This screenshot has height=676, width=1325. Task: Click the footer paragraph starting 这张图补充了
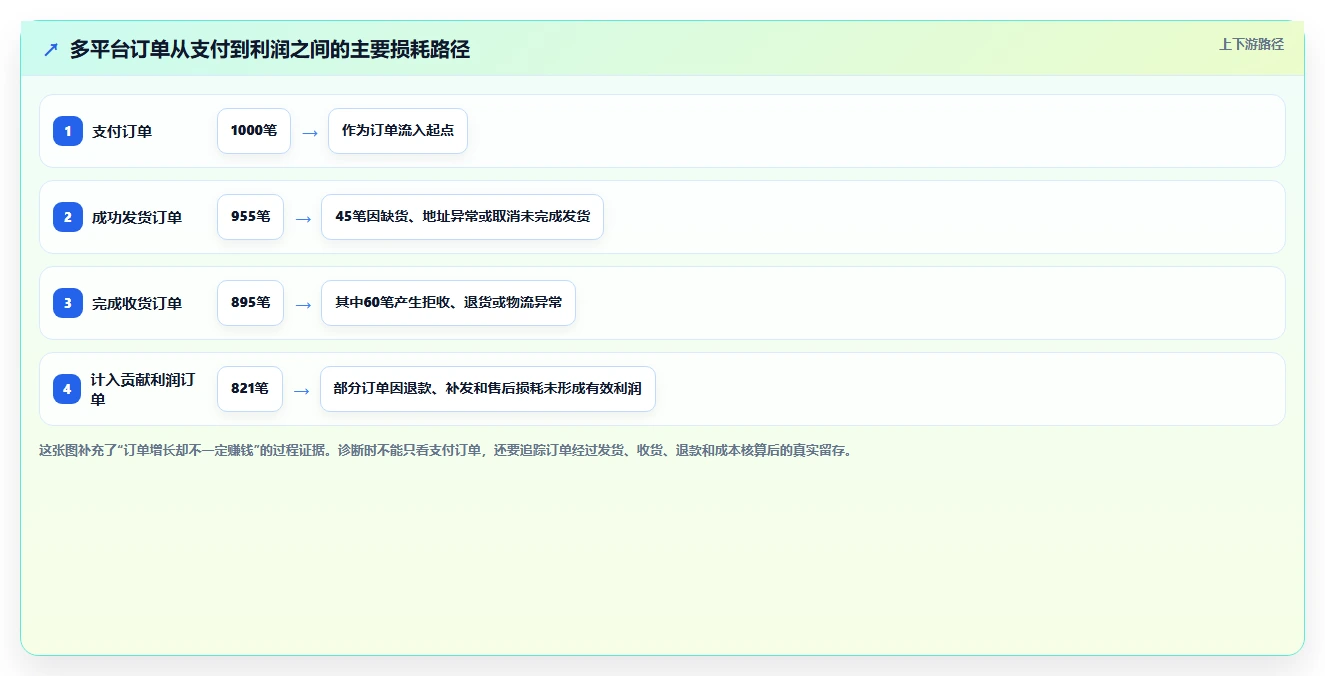click(x=446, y=450)
